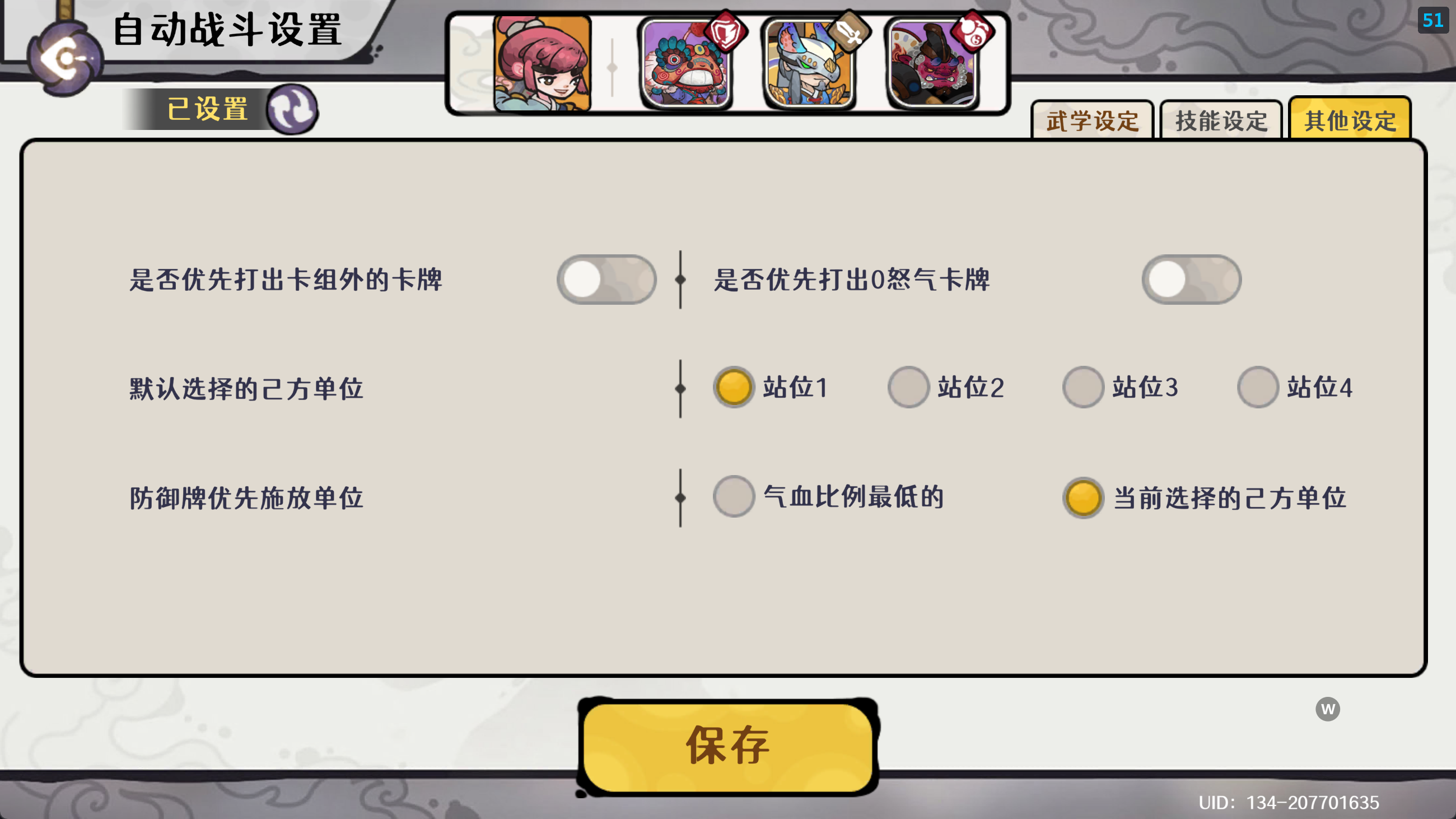Viewport: 1456px width, 819px height.
Task: Click the sword badge icon
Action: 849,32
